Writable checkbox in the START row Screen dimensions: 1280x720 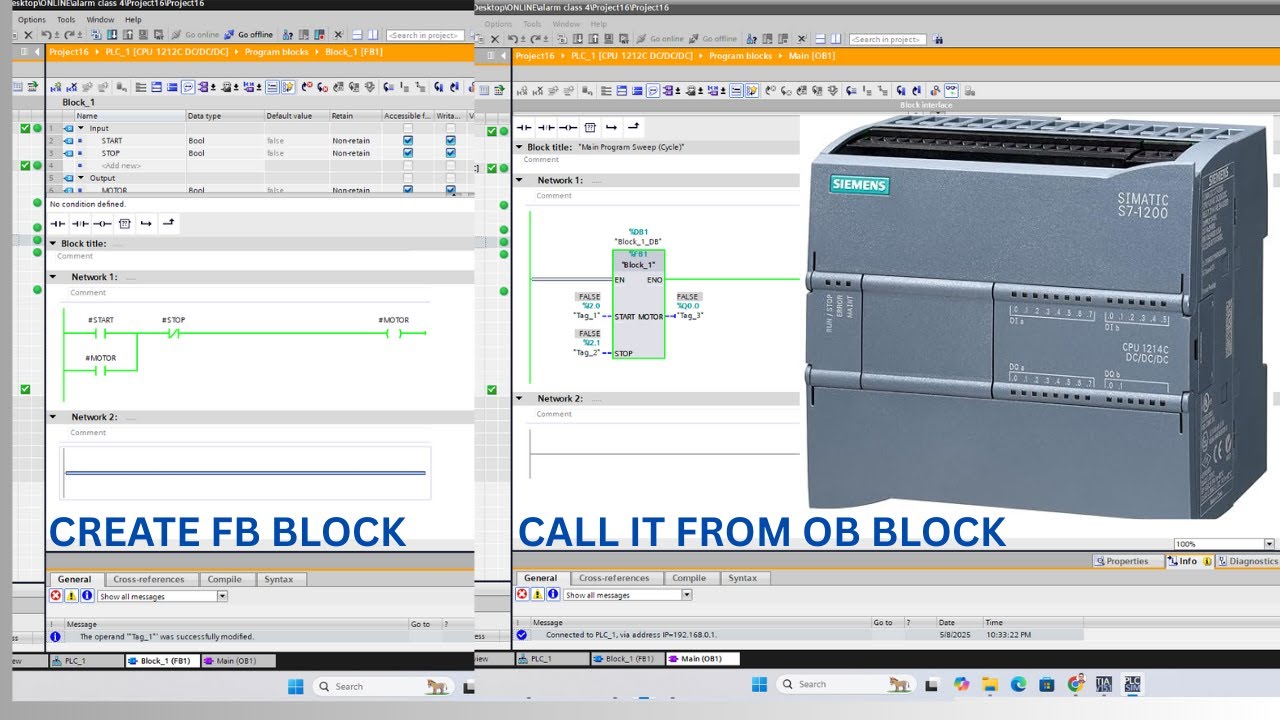pyautogui.click(x=450, y=141)
